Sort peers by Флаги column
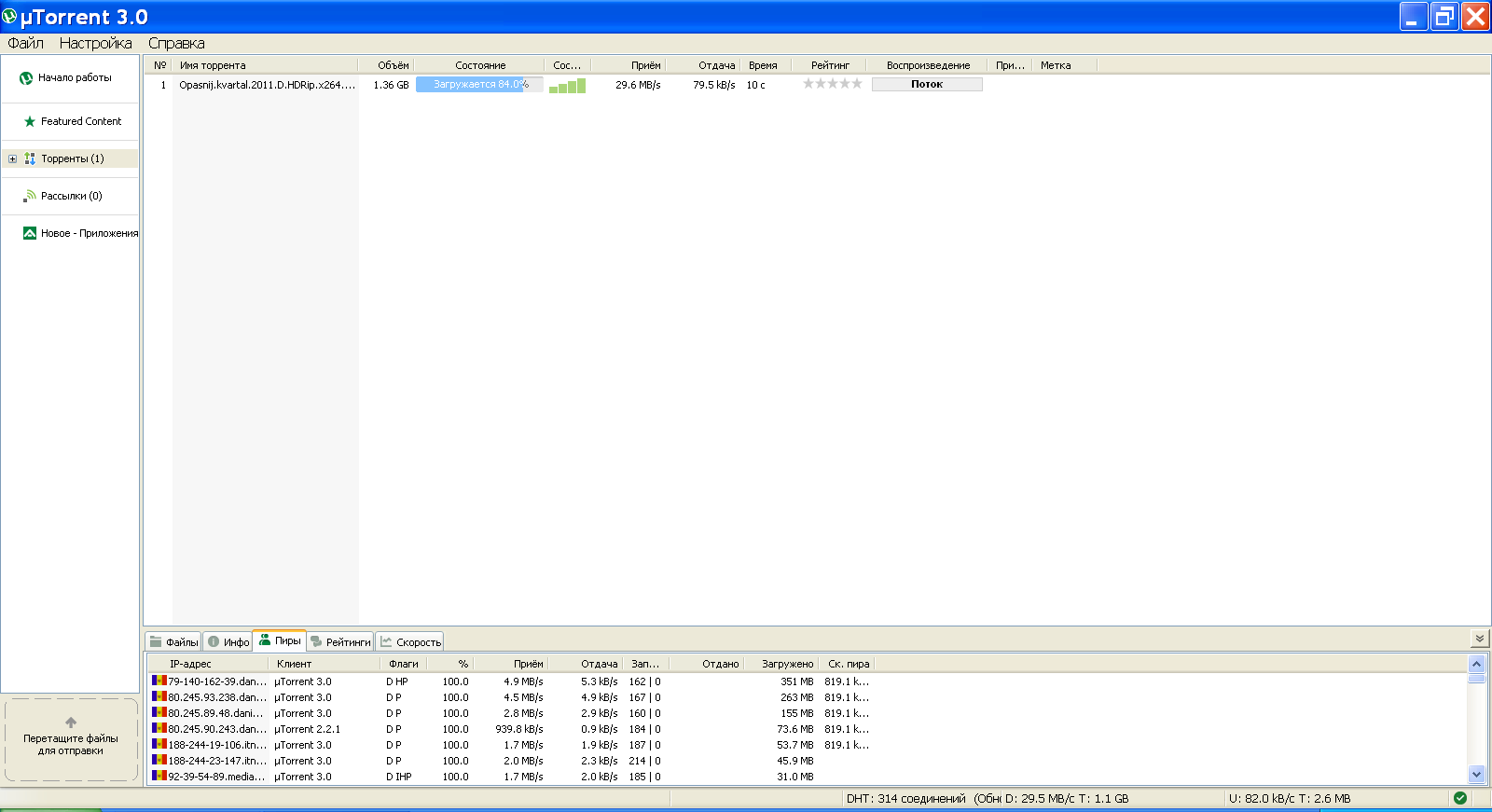 coord(404,664)
